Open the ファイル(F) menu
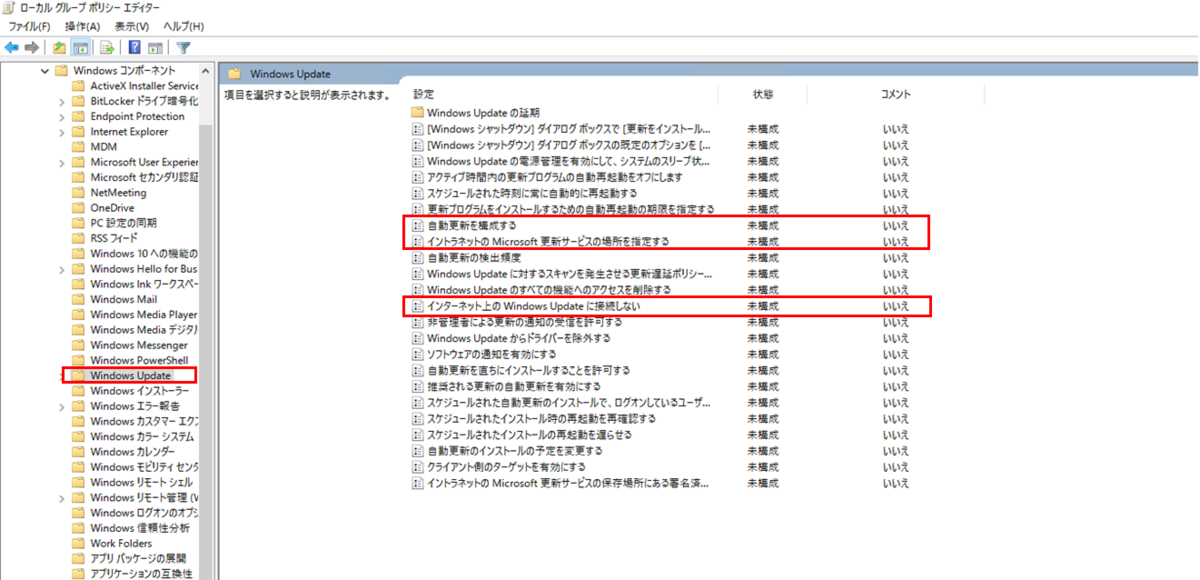The height and width of the screenshot is (580, 1200). point(29,26)
